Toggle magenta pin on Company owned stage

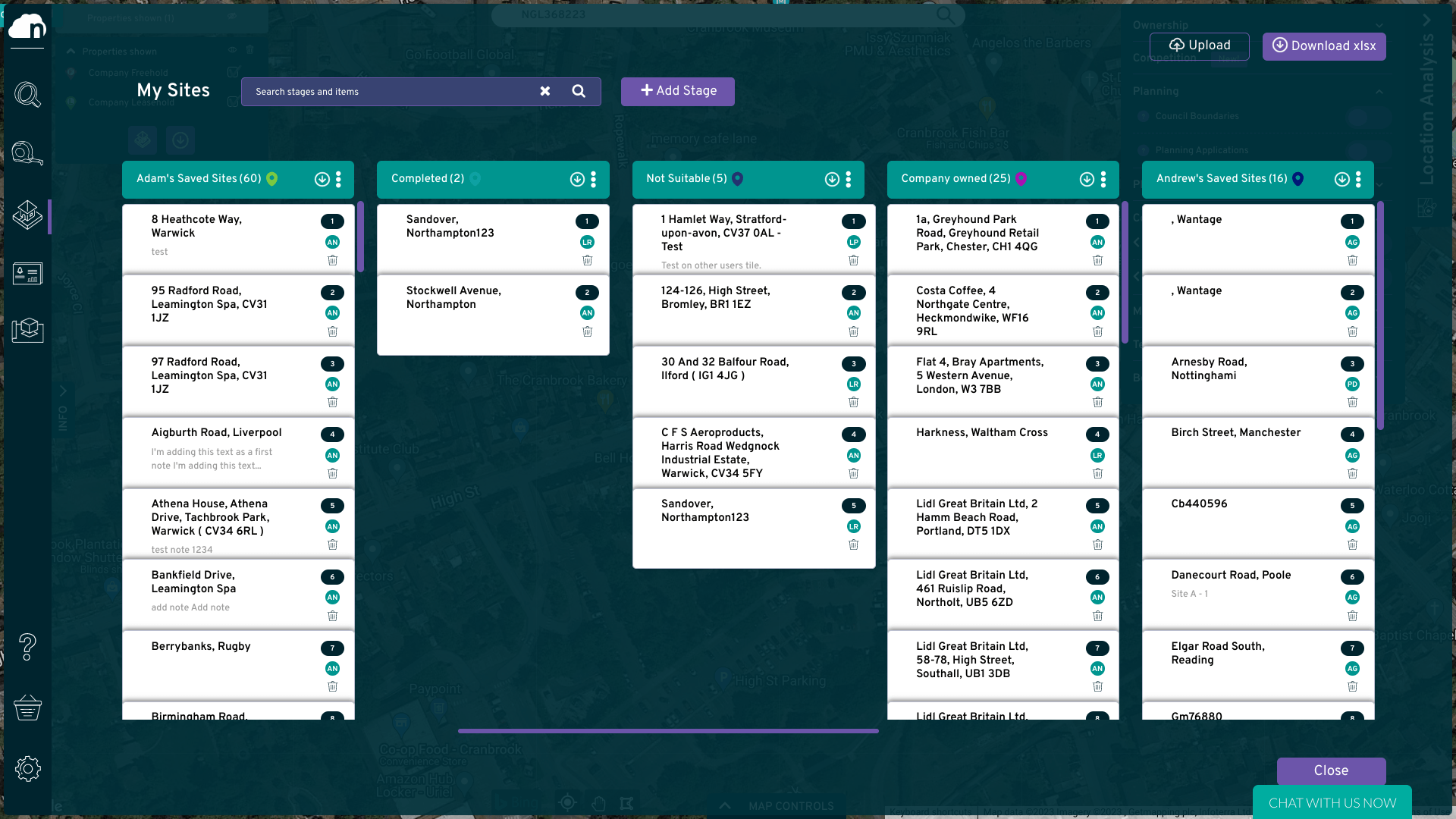[x=1021, y=179]
